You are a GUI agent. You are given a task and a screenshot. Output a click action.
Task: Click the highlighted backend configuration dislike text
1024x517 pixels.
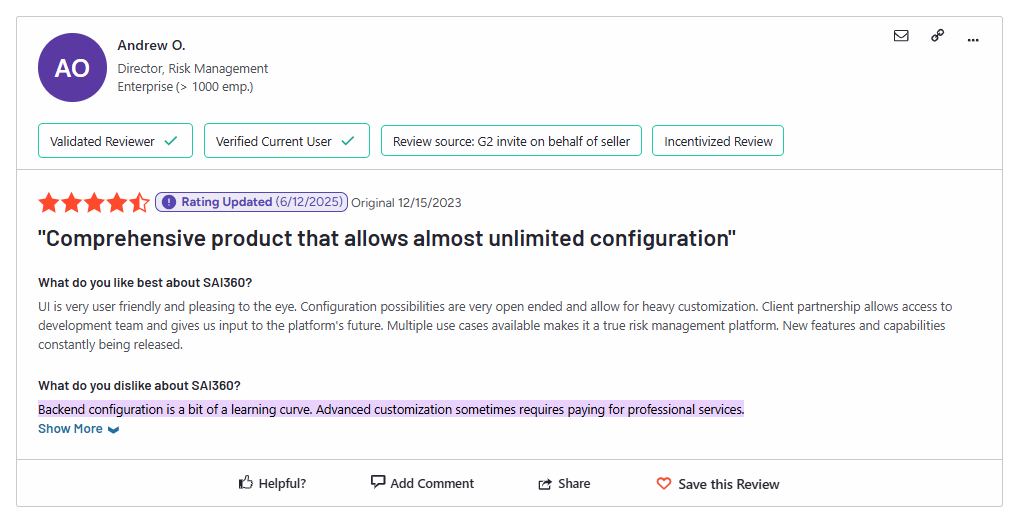(x=390, y=409)
